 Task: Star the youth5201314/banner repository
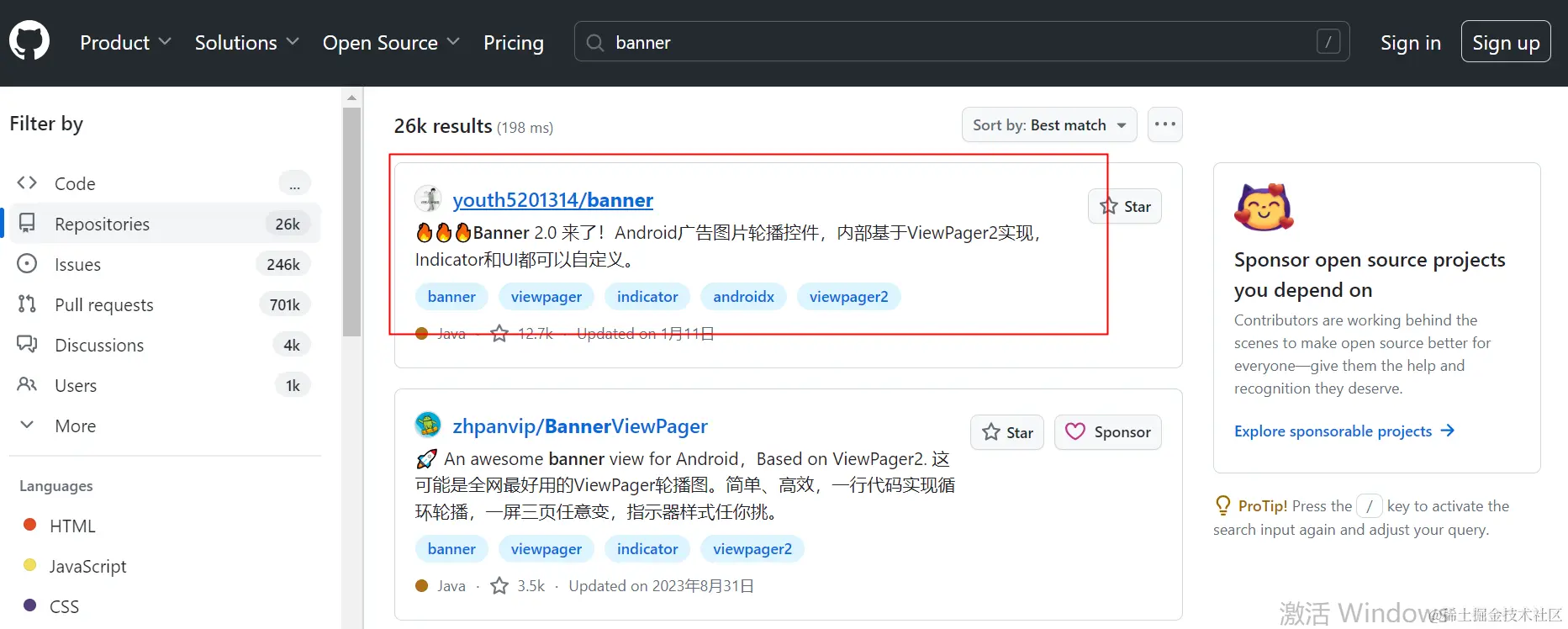1125,206
